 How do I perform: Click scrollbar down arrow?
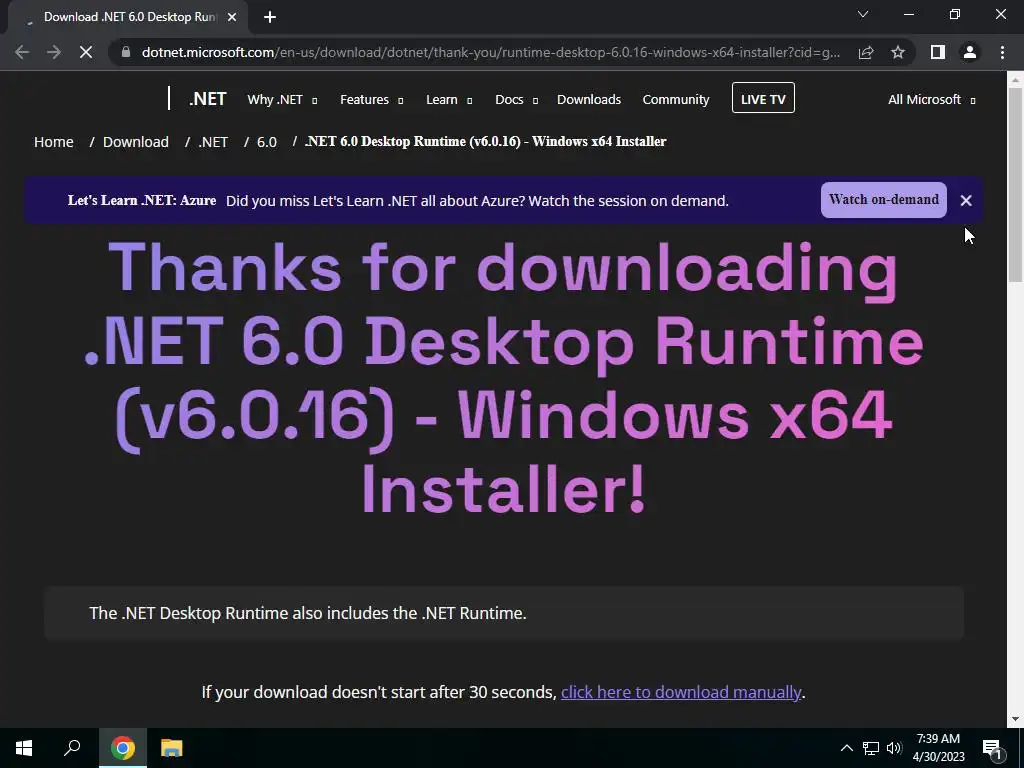(1015, 720)
